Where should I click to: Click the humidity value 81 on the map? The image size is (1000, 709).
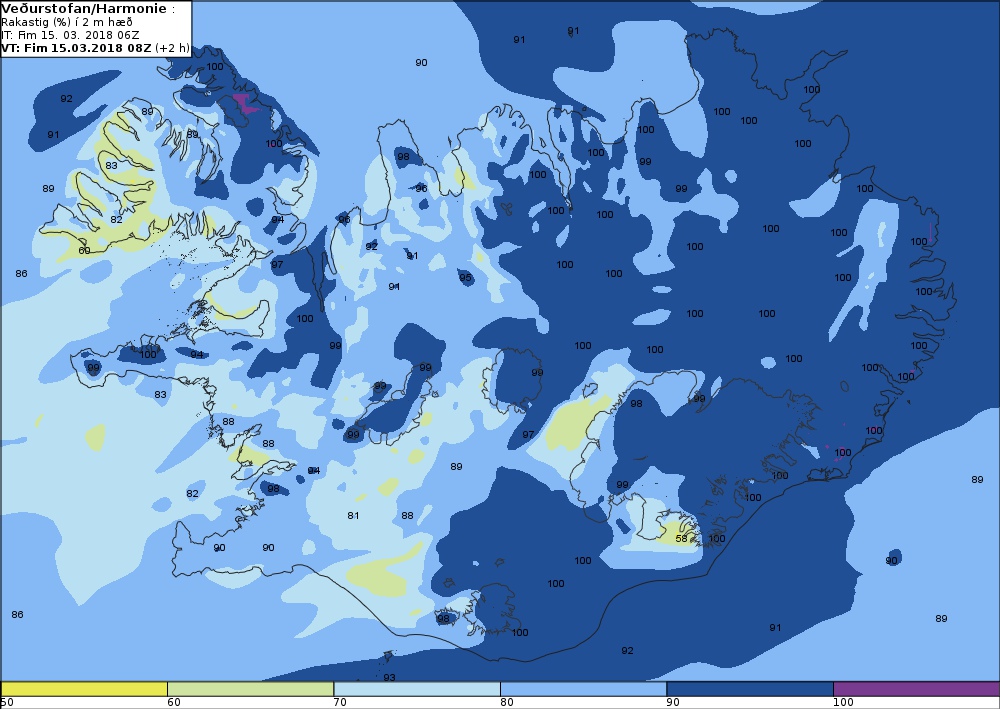tap(353, 515)
